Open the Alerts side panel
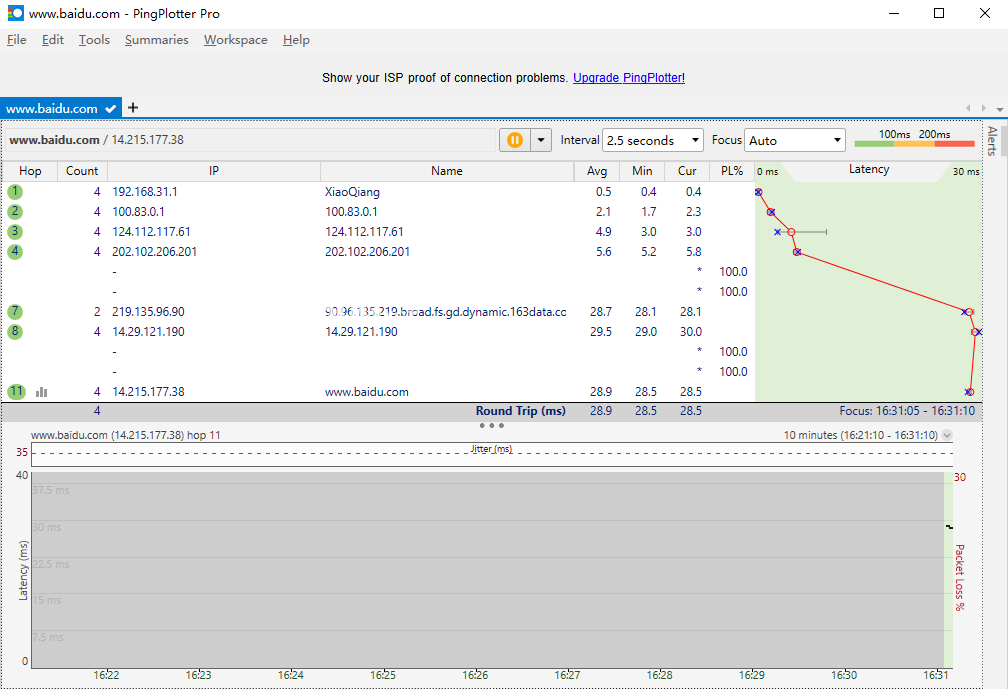The image size is (1008, 689). pos(993,141)
